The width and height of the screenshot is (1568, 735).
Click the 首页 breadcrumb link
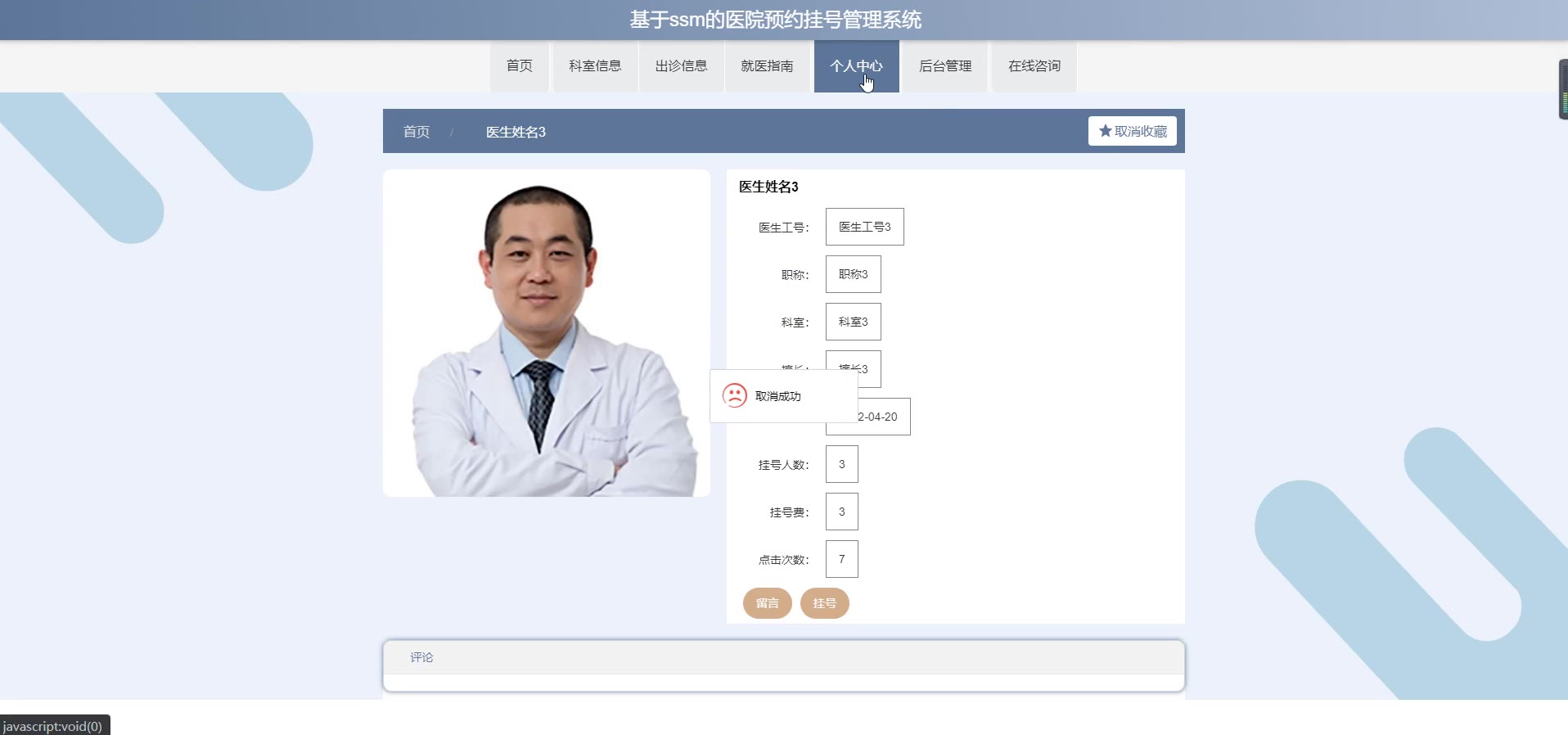tap(417, 132)
